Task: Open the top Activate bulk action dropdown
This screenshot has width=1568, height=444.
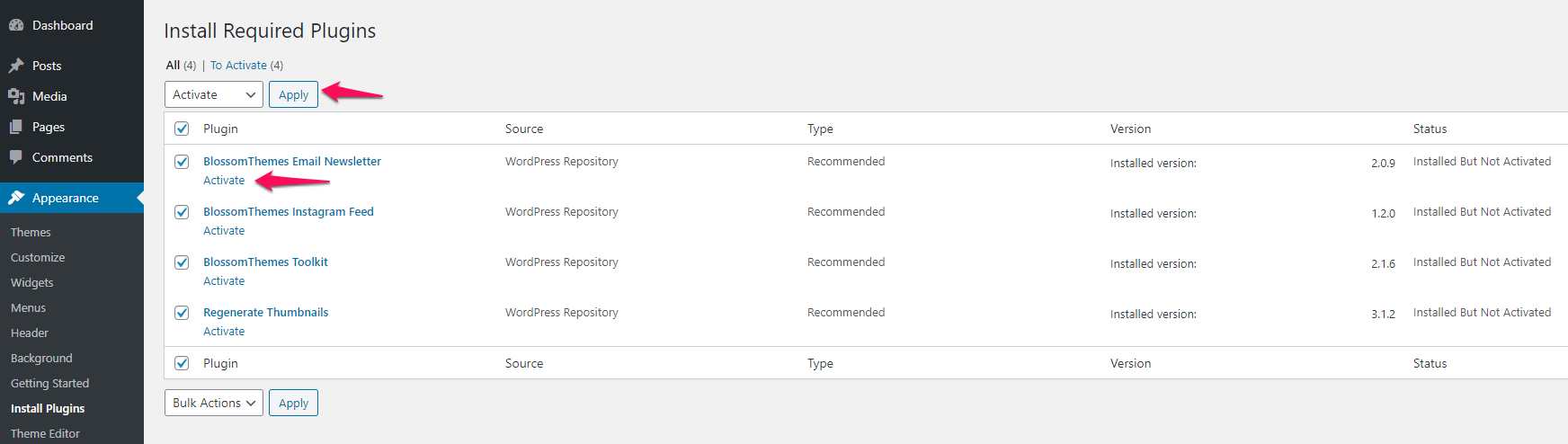Action: pyautogui.click(x=214, y=94)
